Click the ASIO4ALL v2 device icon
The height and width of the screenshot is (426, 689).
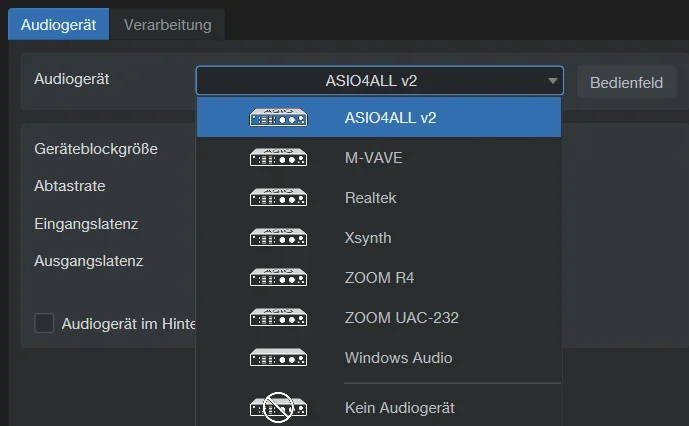[278, 118]
